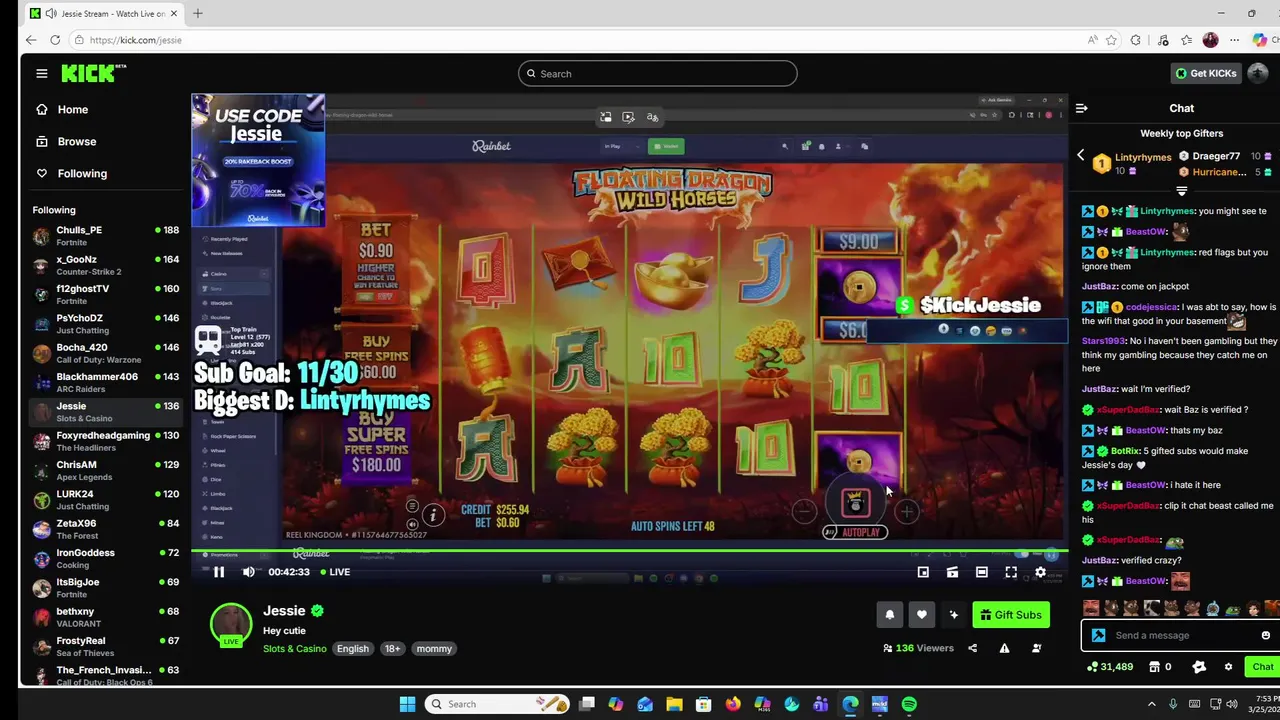
Task: Open Following in the sidebar
Action: (x=81, y=173)
